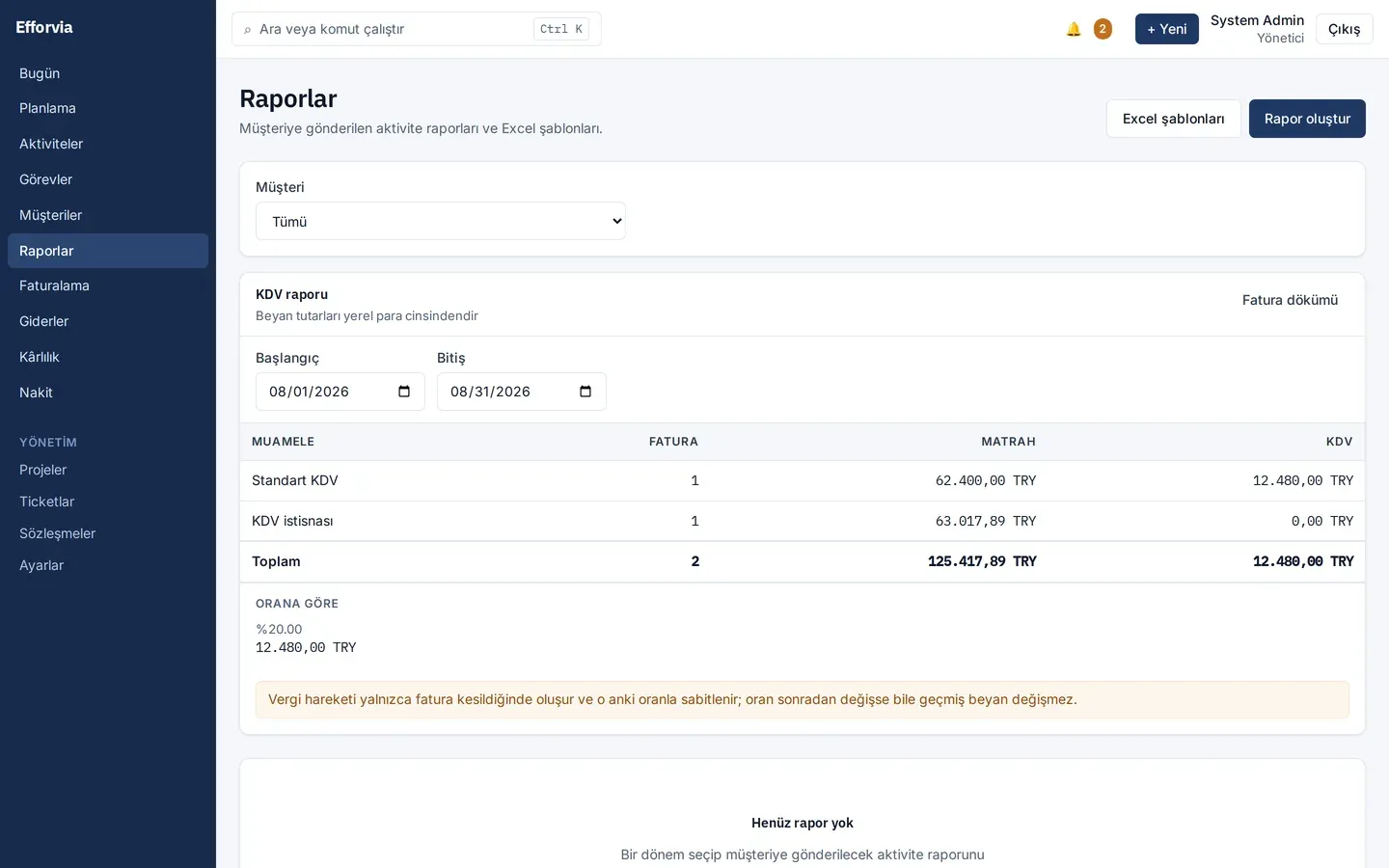Click the MATRAH column header

[x=1008, y=442]
